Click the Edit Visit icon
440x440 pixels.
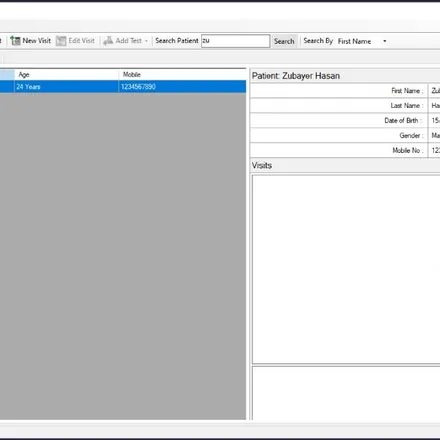[x=61, y=41]
